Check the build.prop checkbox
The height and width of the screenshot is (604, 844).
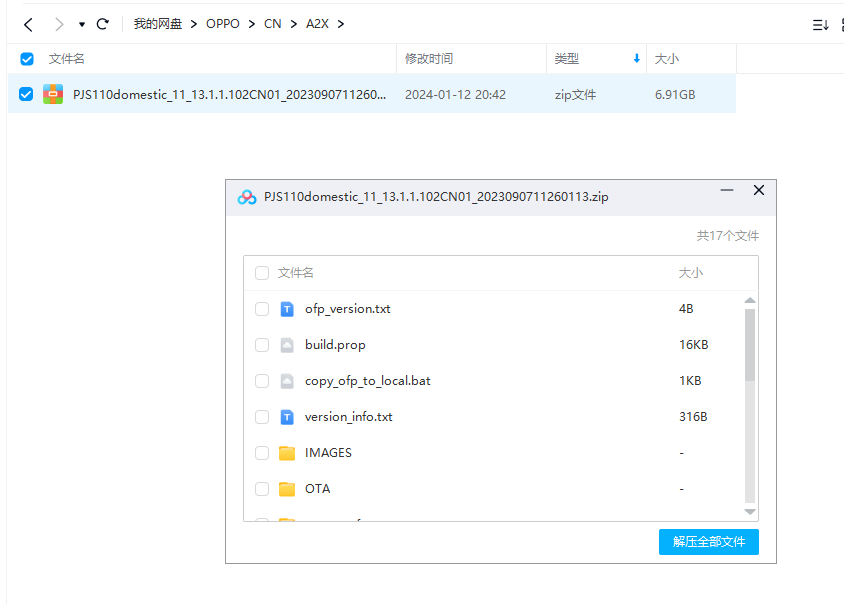click(x=262, y=345)
